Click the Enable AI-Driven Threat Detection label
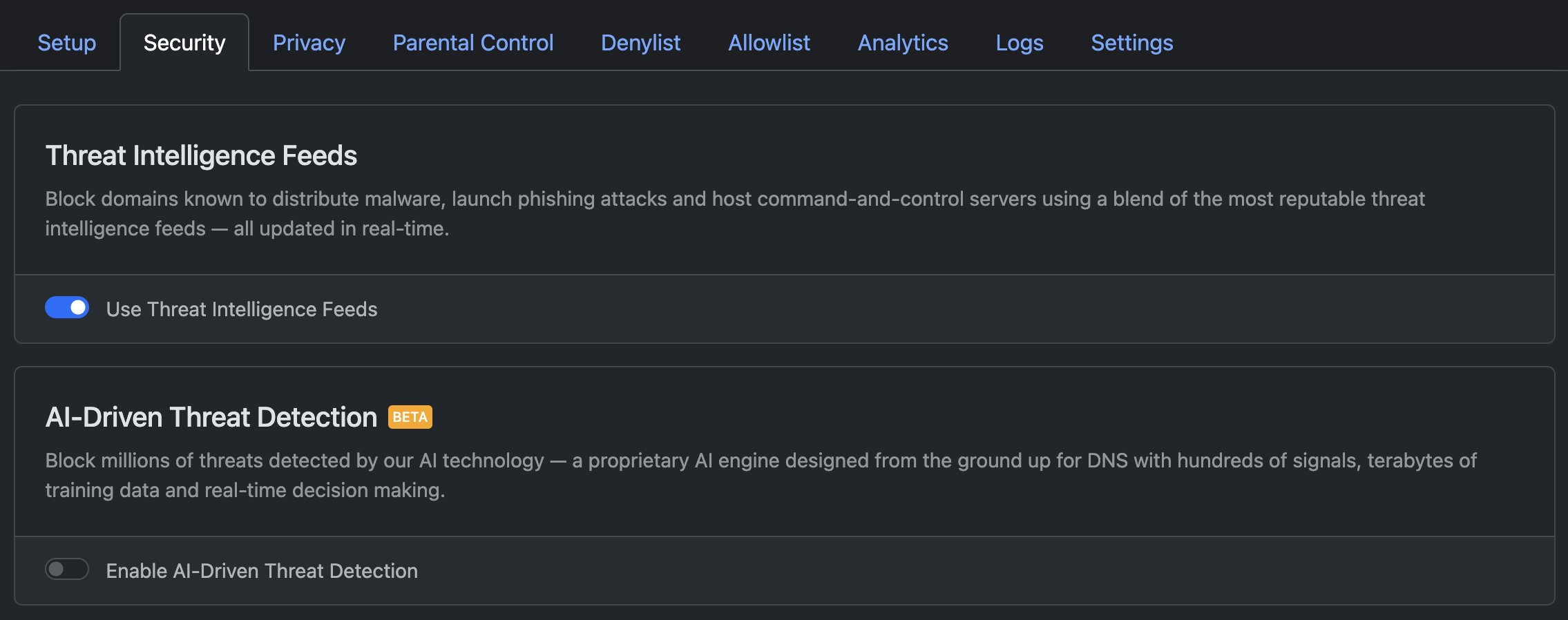 pyautogui.click(x=261, y=570)
